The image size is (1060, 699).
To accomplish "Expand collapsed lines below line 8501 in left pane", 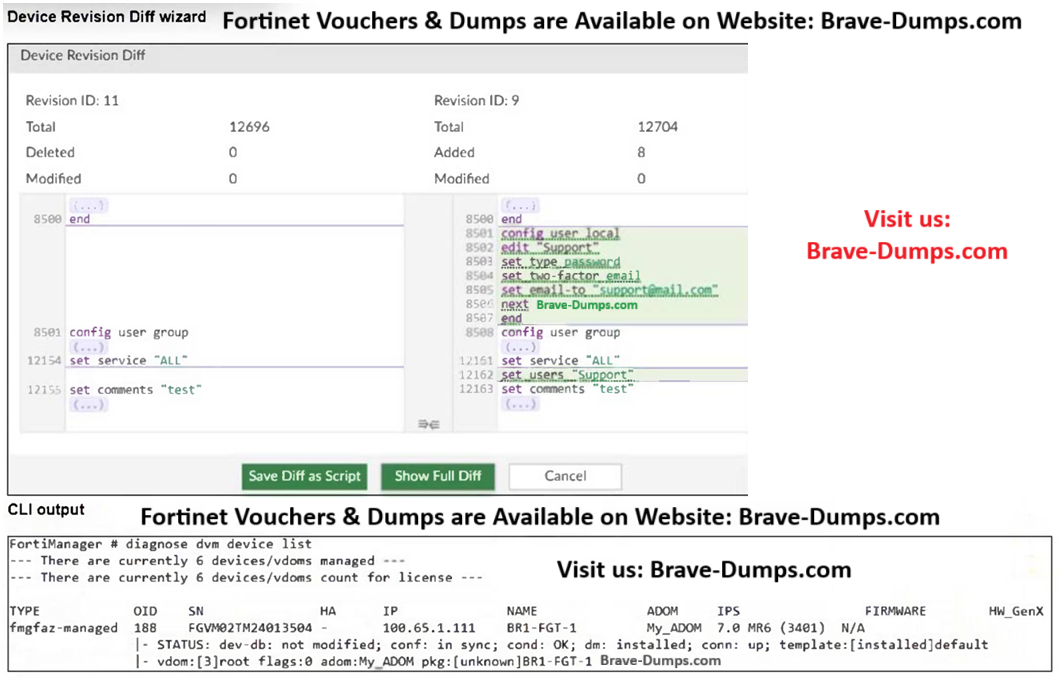I will [89, 346].
